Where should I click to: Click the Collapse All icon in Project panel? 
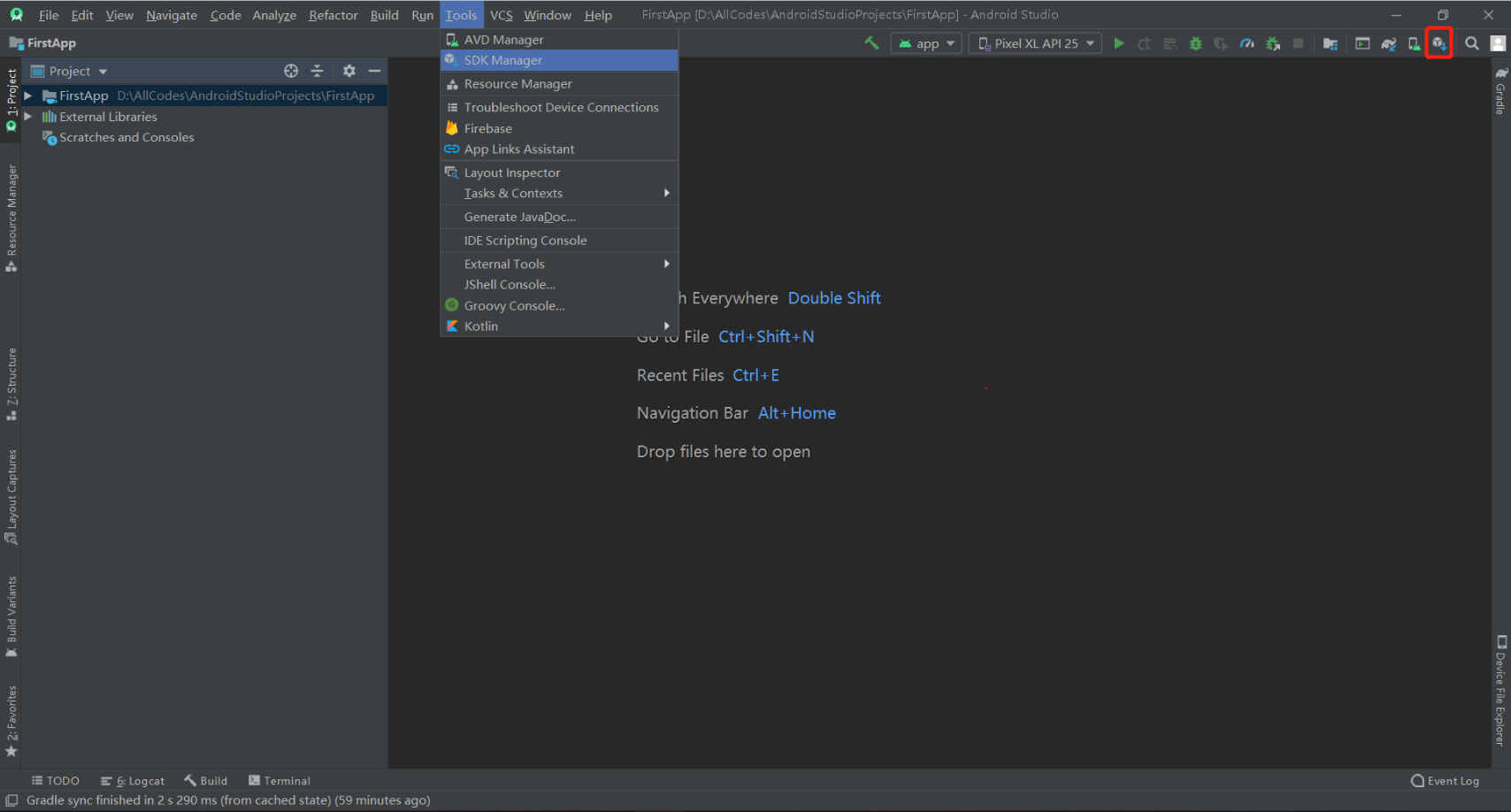pos(318,71)
